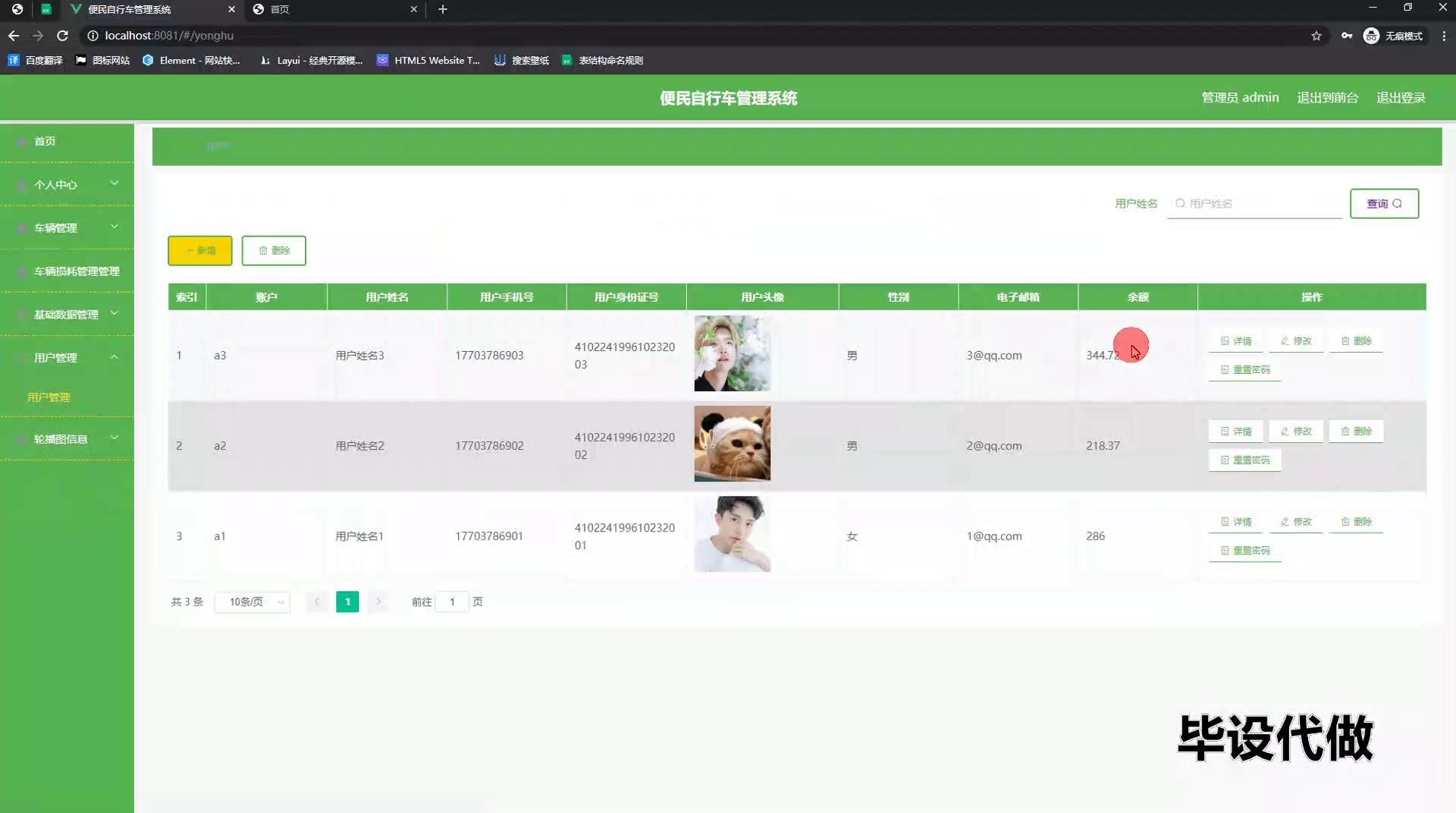Screen dimensions: 1456x813
Task: Open the Layui bookmark
Action: 311,60
